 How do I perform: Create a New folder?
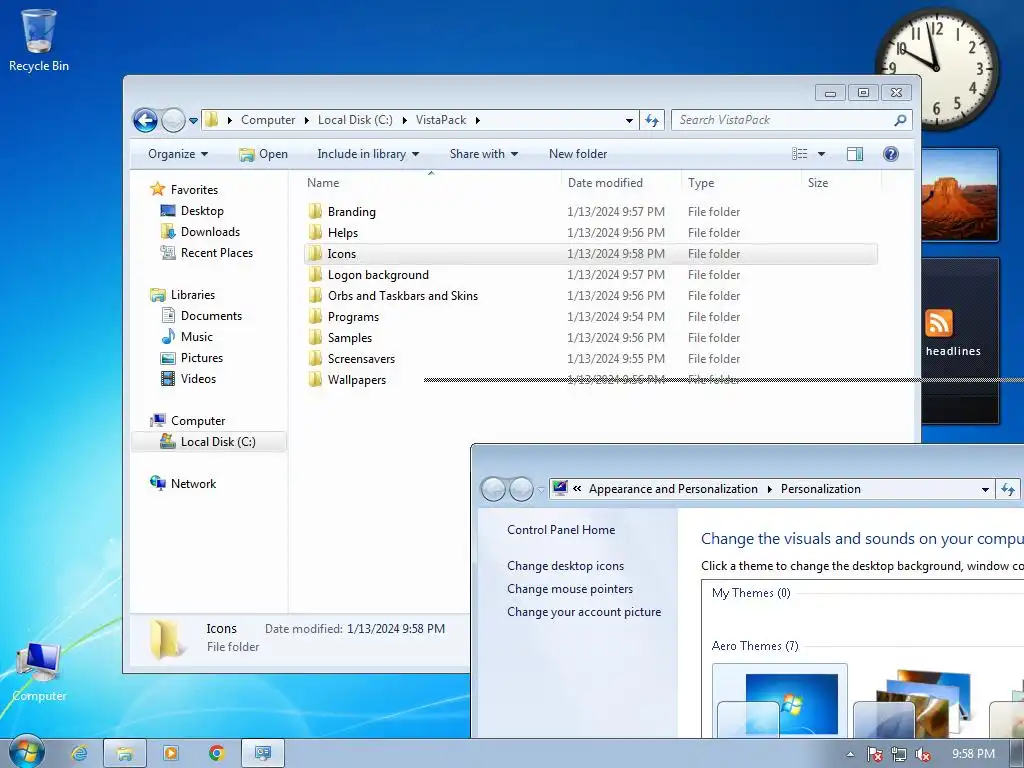point(578,154)
